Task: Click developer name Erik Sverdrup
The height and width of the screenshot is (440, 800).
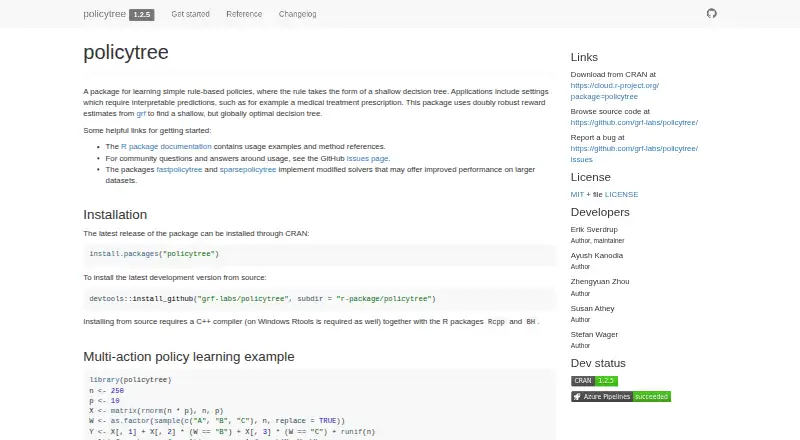Action: tap(594, 230)
